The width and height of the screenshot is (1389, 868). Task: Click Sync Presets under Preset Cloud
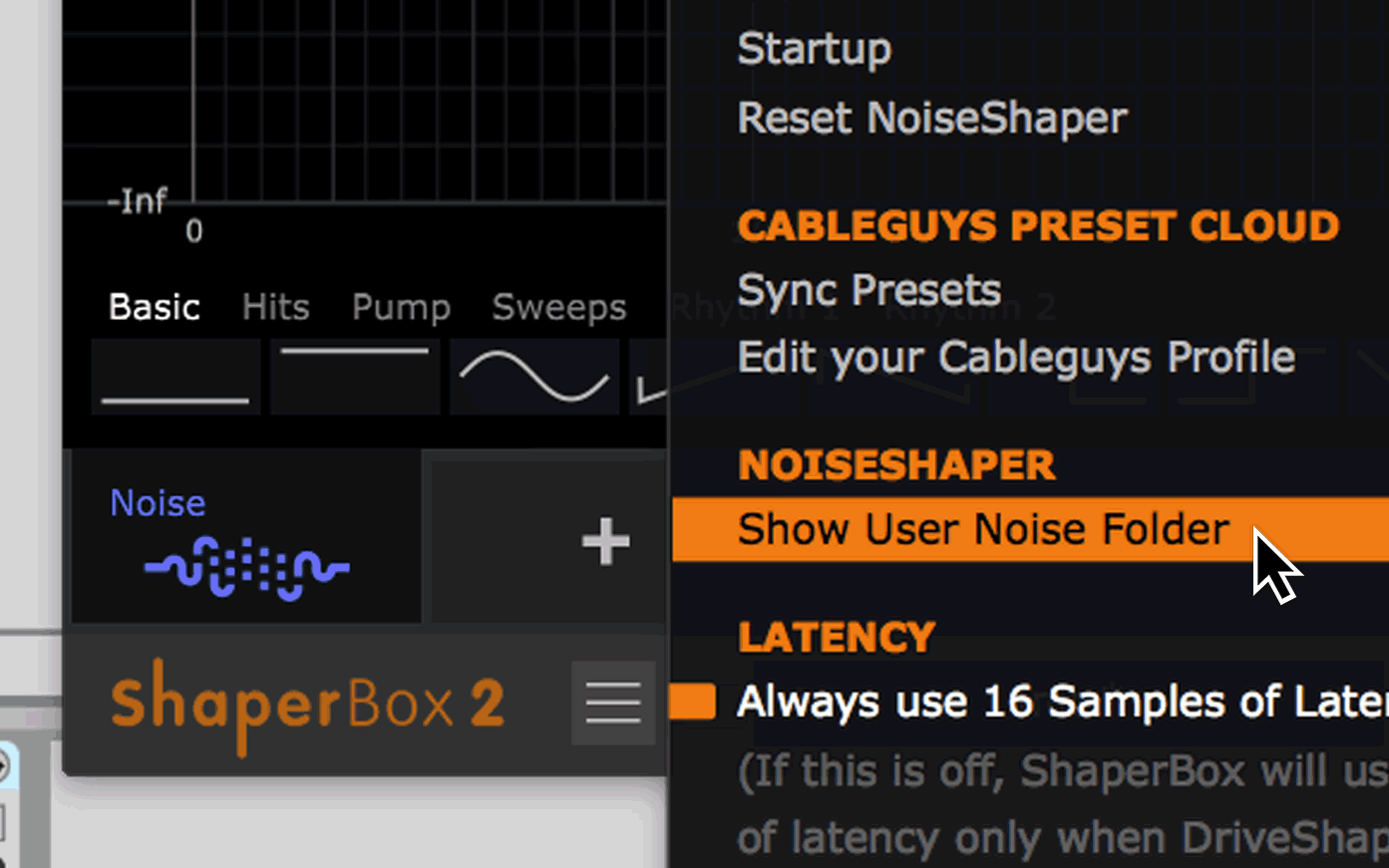click(x=868, y=290)
